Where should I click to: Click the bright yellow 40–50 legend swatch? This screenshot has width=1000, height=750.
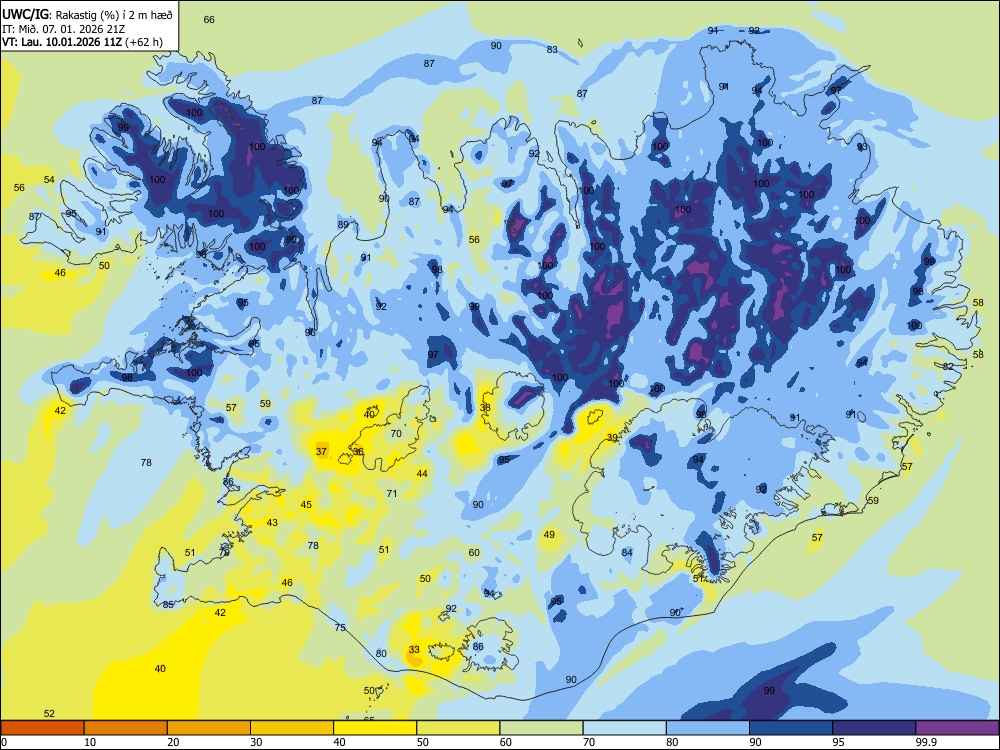click(x=375, y=728)
